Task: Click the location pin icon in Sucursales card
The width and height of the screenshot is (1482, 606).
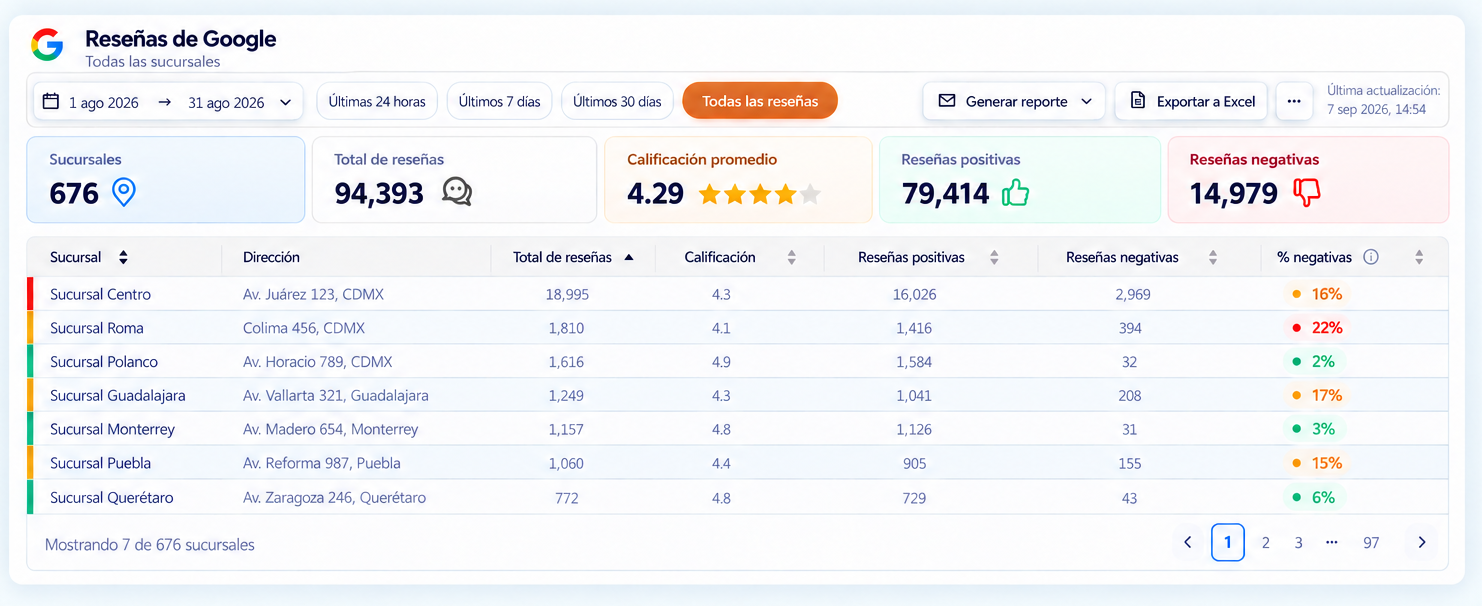Action: (123, 192)
